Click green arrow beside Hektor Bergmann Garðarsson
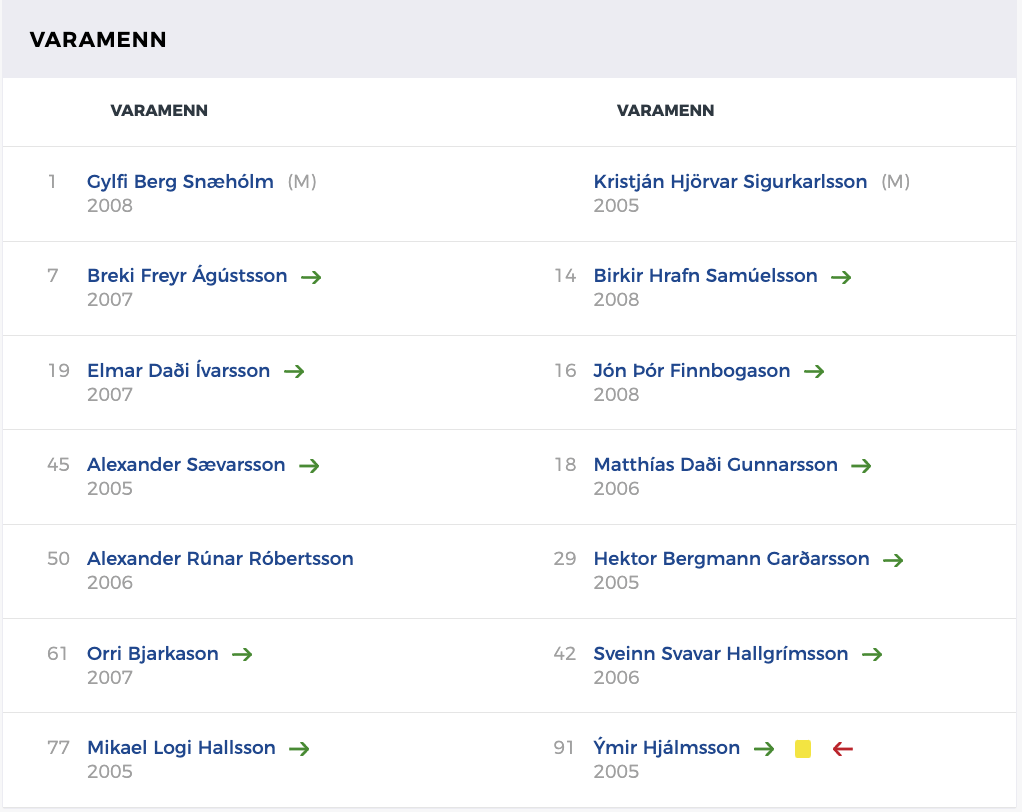The image size is (1022, 812). pos(893,560)
